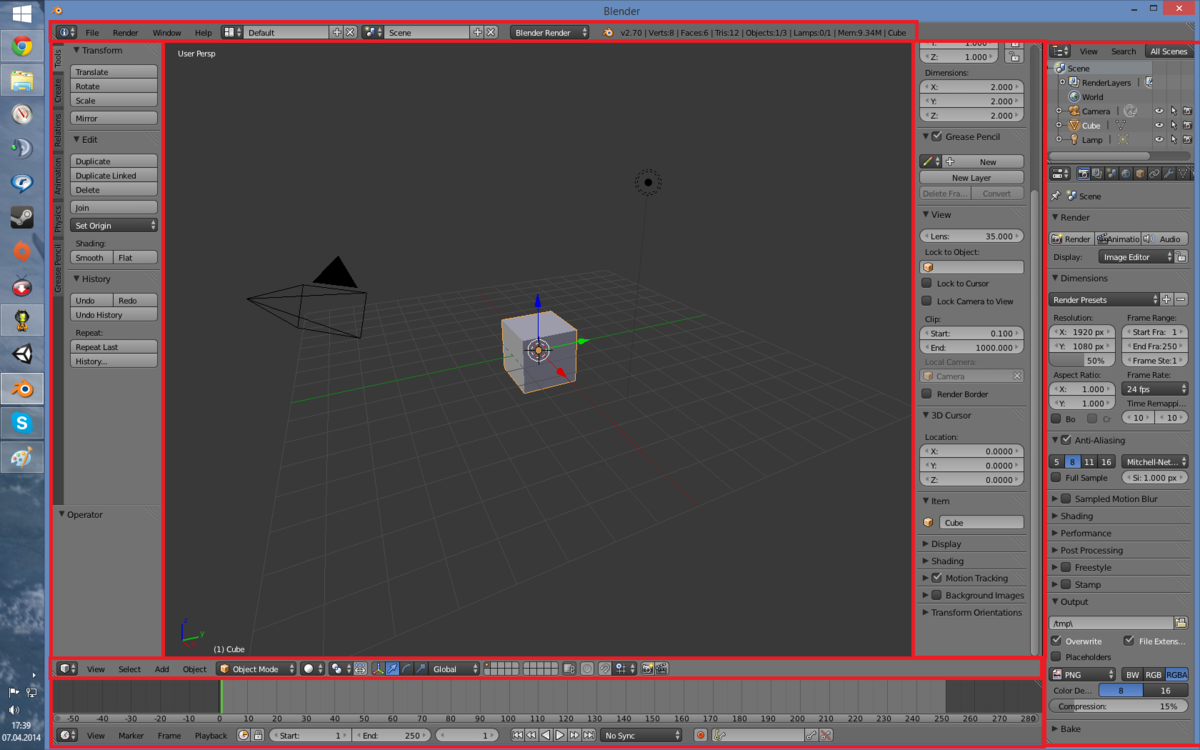Toggle the 3D manipulator widget icon
1200x750 pixels.
coord(378,669)
